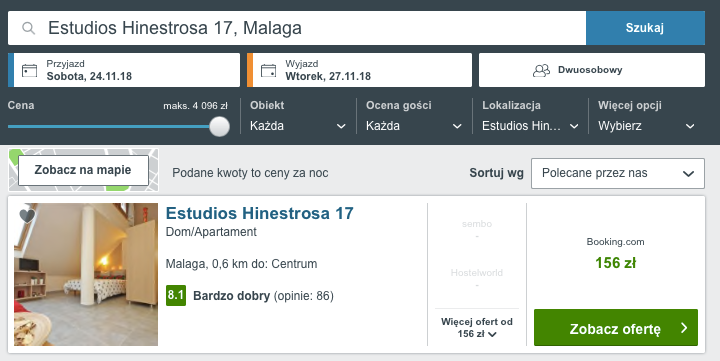Image resolution: width=720 pixels, height=361 pixels.
Task: Click the 8.1 rating badge
Action: [x=176, y=295]
